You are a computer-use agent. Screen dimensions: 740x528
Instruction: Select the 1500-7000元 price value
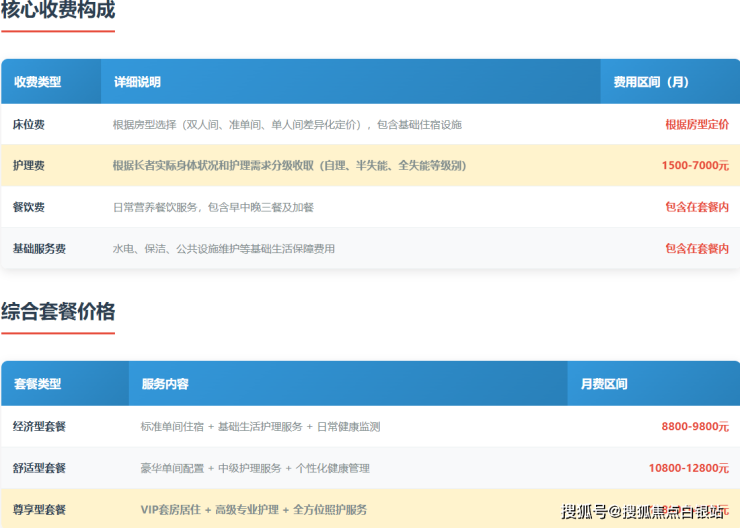[695, 165]
